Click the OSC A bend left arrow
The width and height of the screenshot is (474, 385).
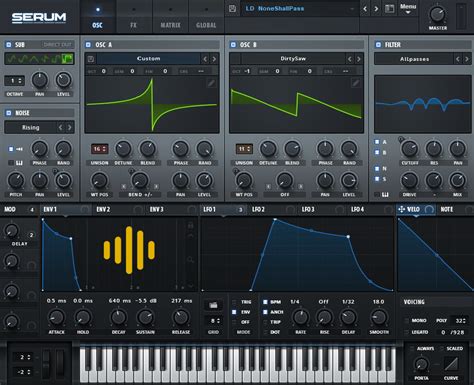point(124,186)
